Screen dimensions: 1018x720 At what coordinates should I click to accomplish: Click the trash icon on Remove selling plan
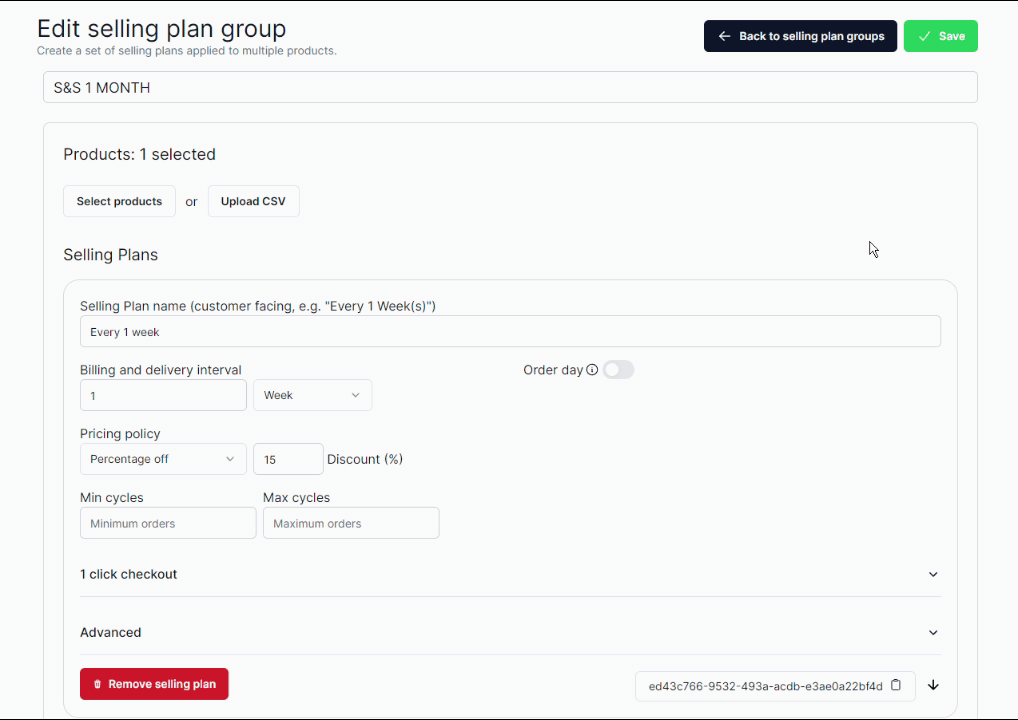point(97,684)
